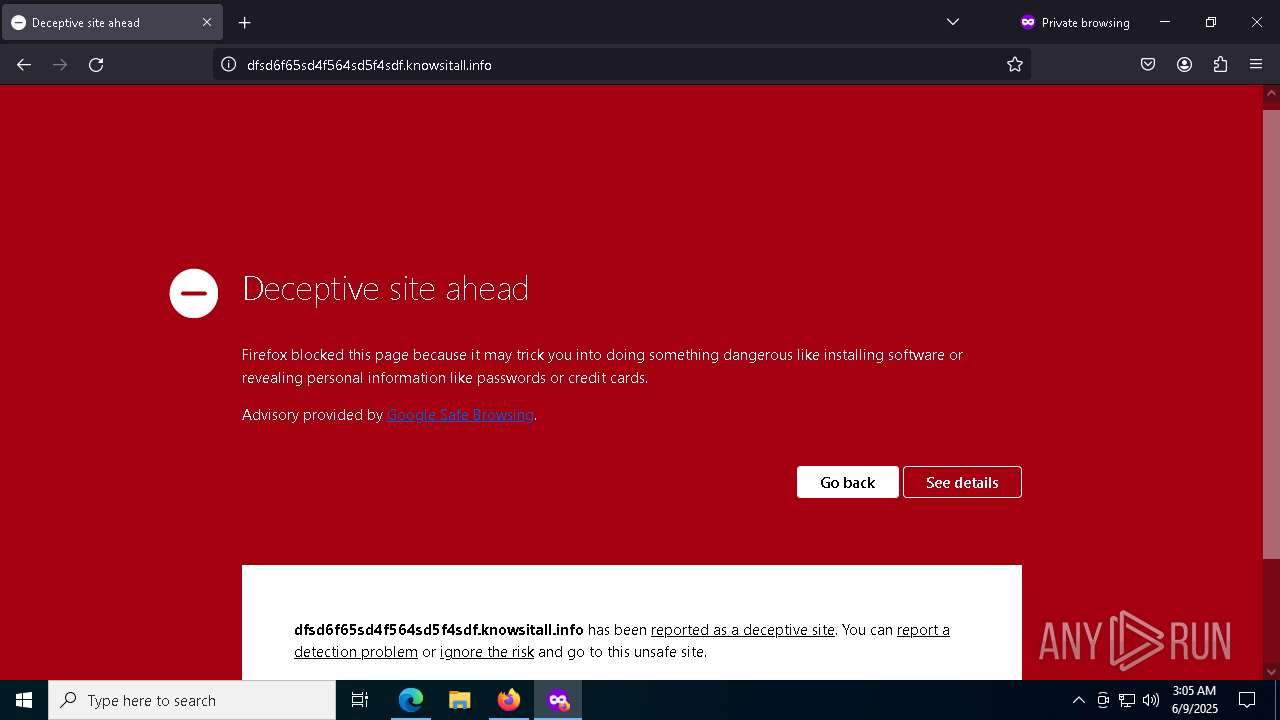Bookmark this page with the star icon
Screen dimensions: 1280x720
coord(1015,65)
